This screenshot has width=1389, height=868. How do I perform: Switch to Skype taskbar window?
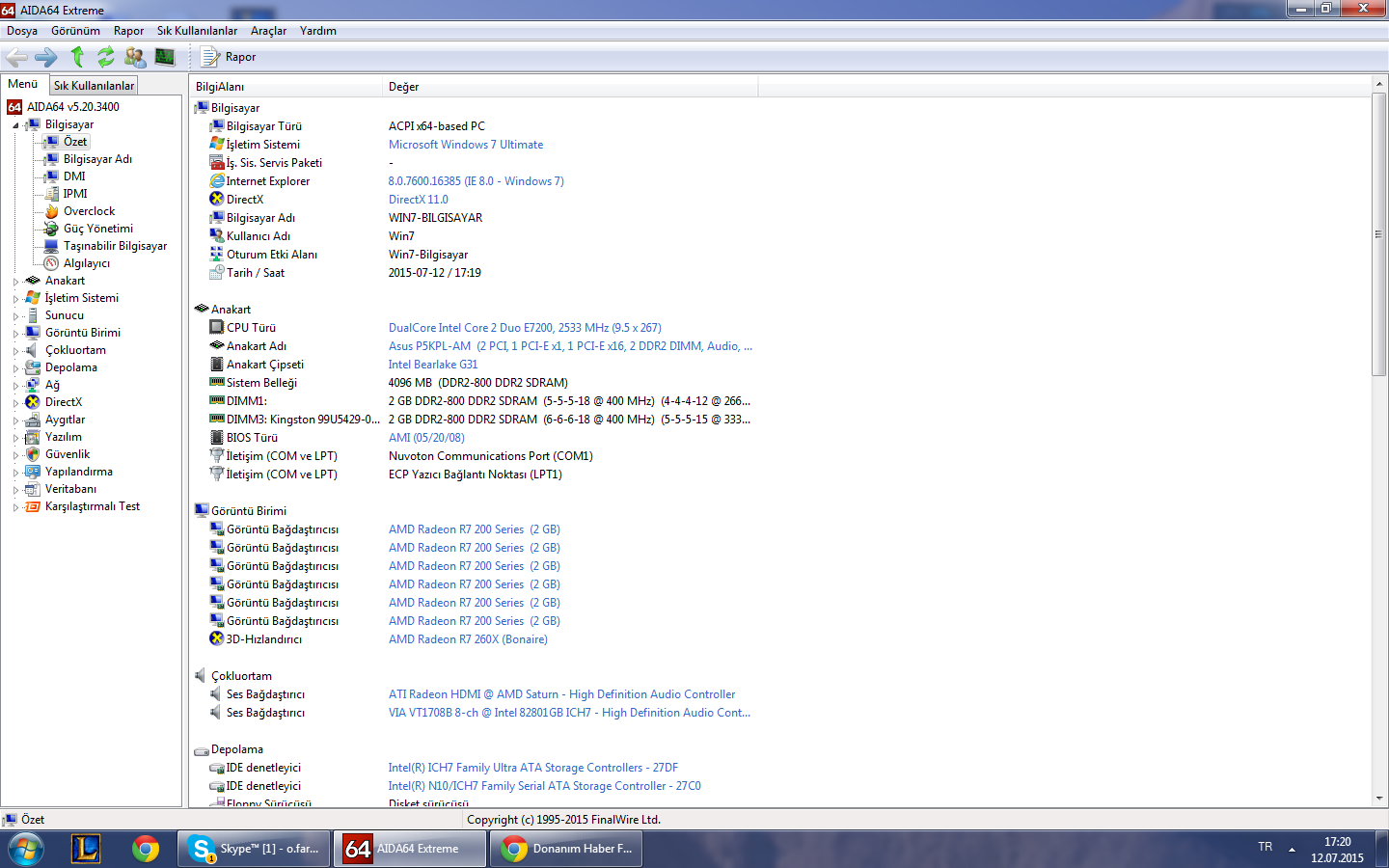coord(254,849)
